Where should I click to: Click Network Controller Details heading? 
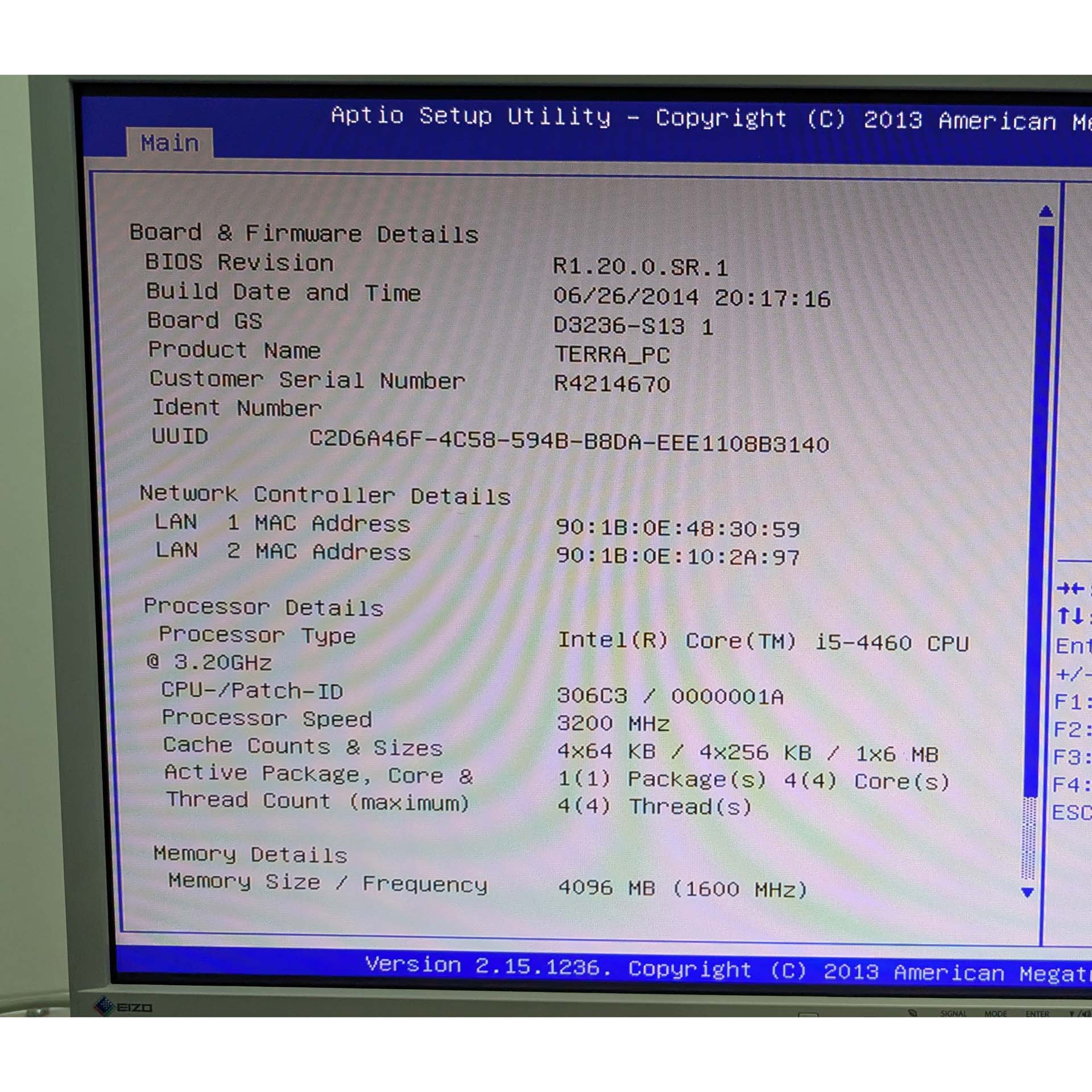point(325,495)
